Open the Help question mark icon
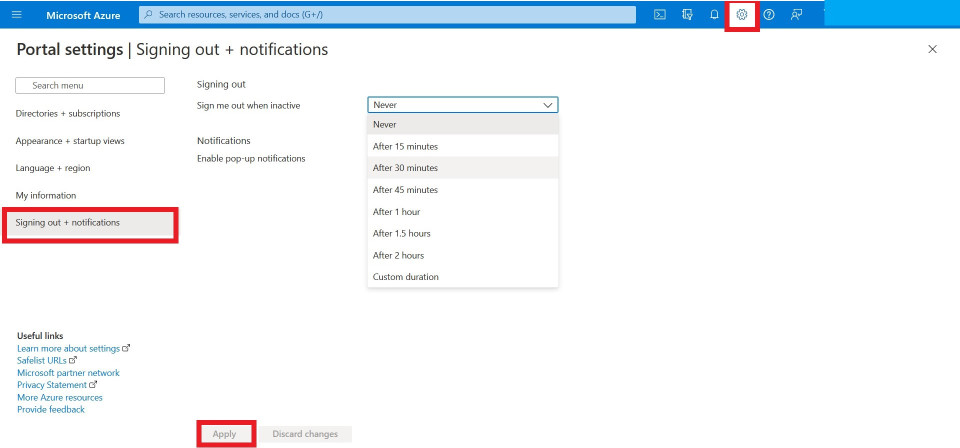Image resolution: width=960 pixels, height=448 pixels. (769, 15)
